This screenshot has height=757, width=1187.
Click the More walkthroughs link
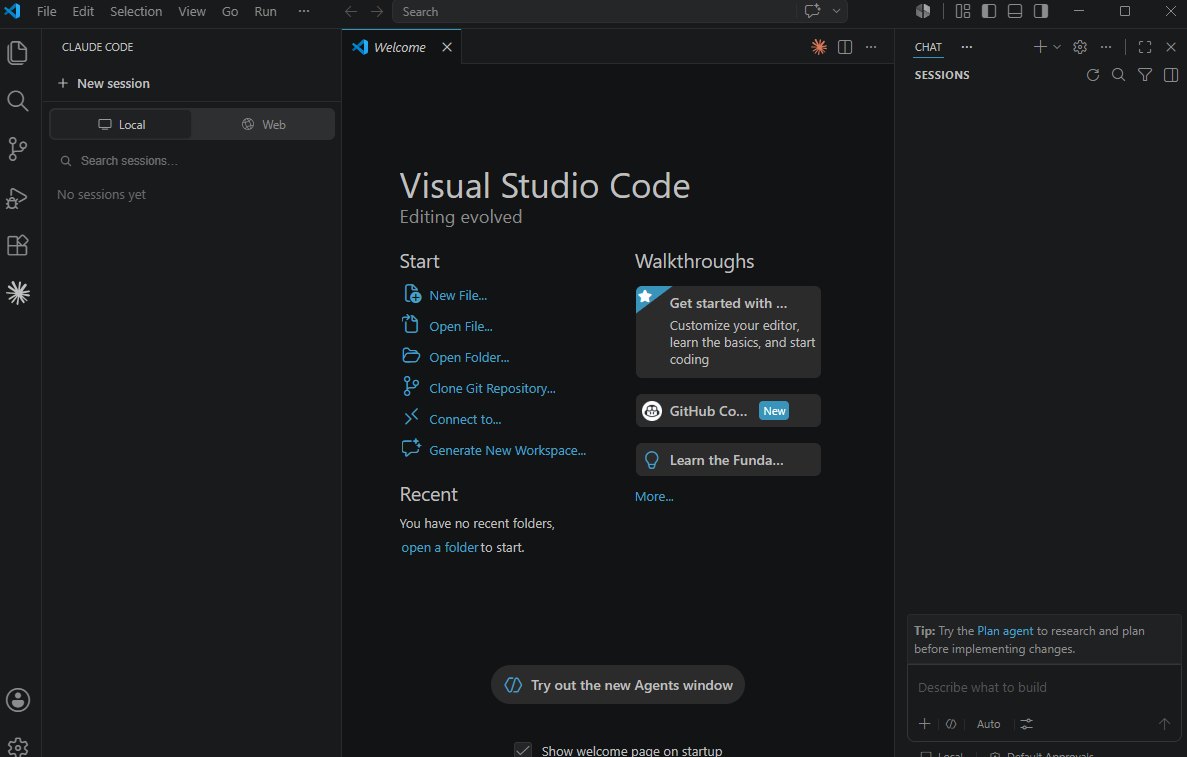[x=654, y=497]
